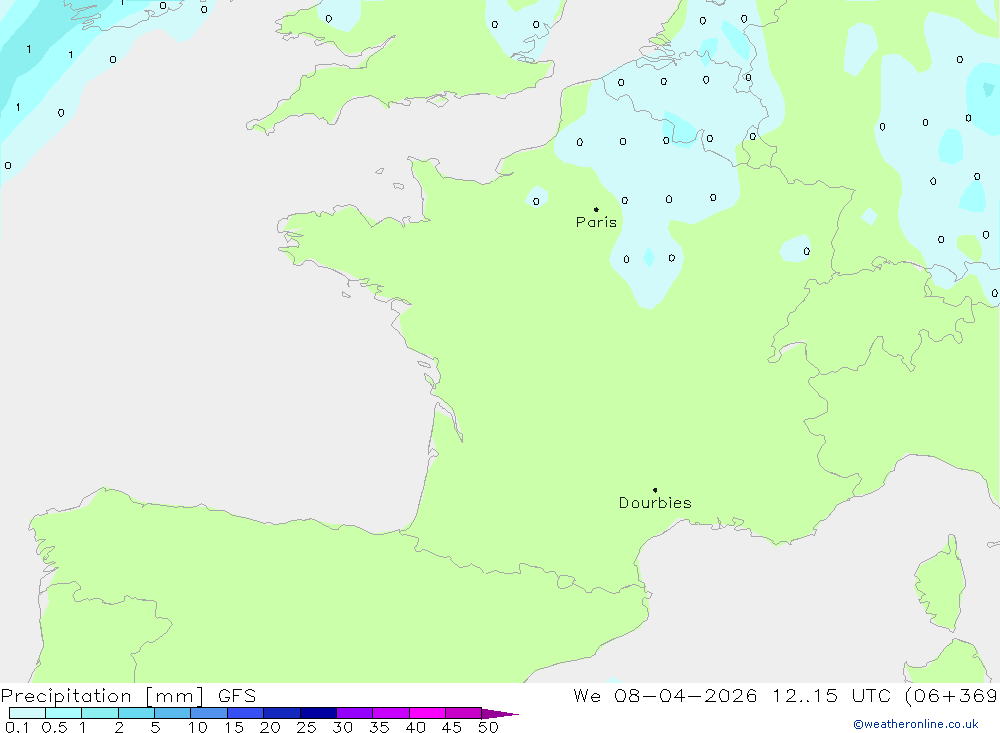Select the Dourbies location dot marker
Screen dimensions: 1000x733
point(655,490)
